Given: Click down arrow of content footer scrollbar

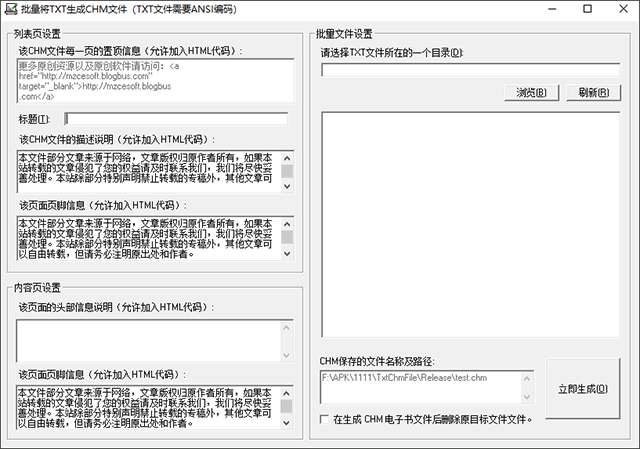Looking at the screenshot, I should tap(287, 423).
